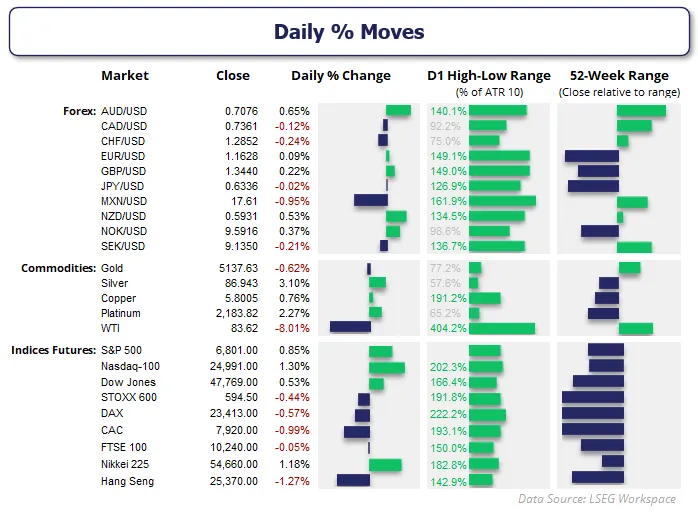Viewport: 698px width, 513px height.
Task: Select the Nasdaq-100 green change bar
Action: point(387,367)
